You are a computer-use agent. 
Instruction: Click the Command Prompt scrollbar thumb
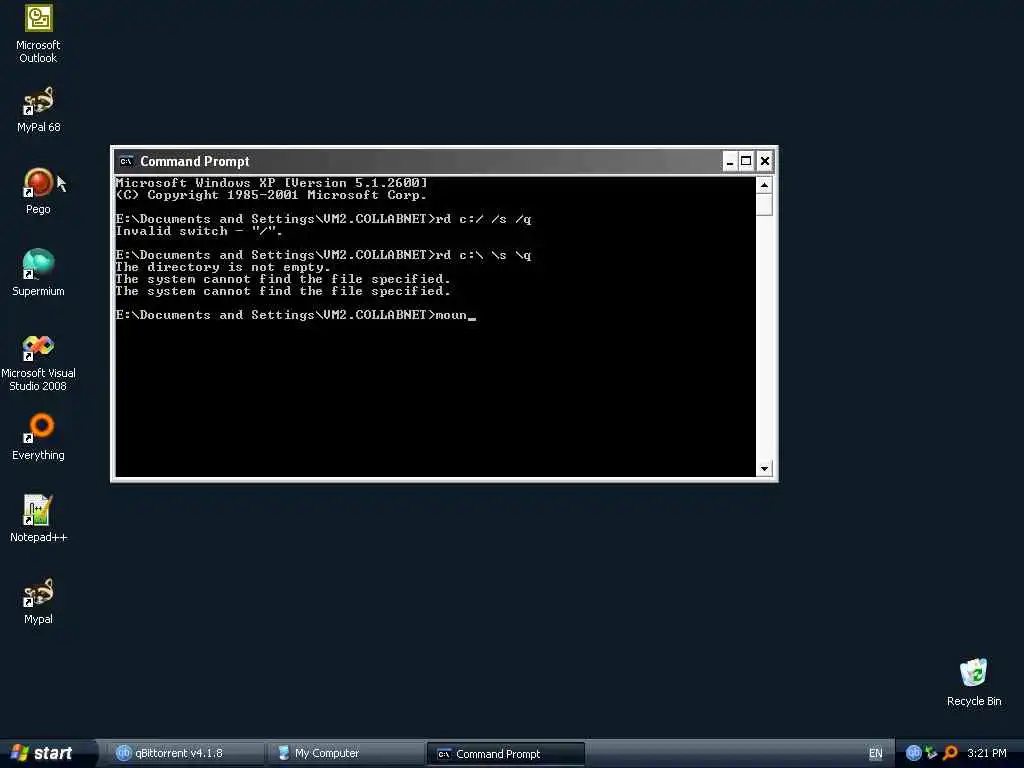pos(764,204)
